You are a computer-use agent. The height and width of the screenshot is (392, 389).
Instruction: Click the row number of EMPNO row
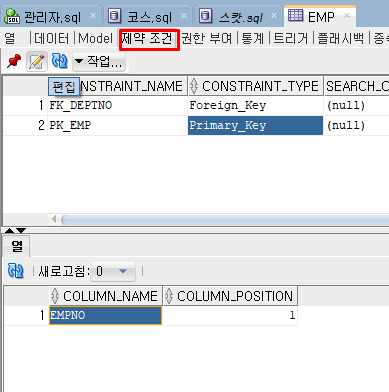27,315
